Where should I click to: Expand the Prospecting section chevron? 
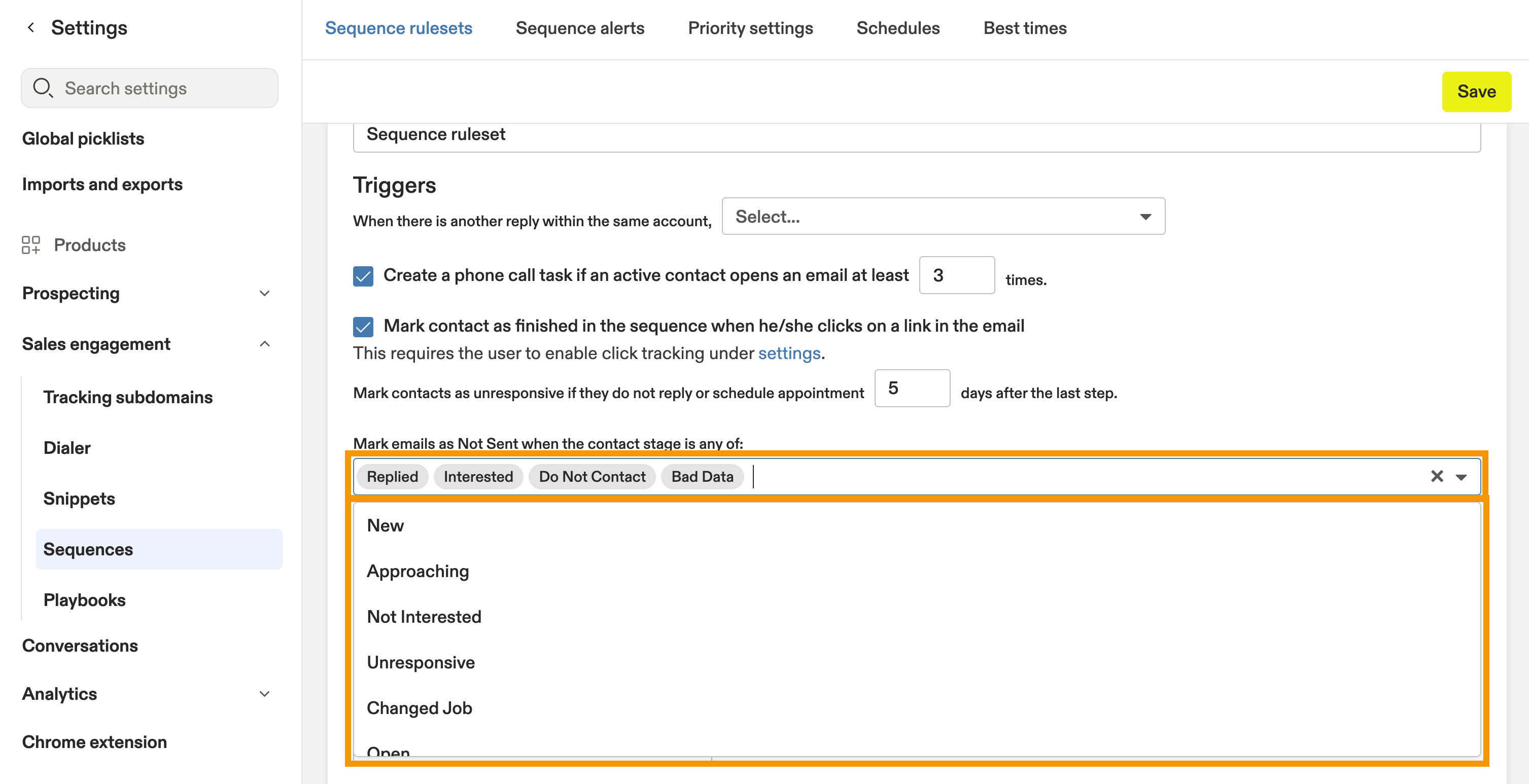click(265, 293)
